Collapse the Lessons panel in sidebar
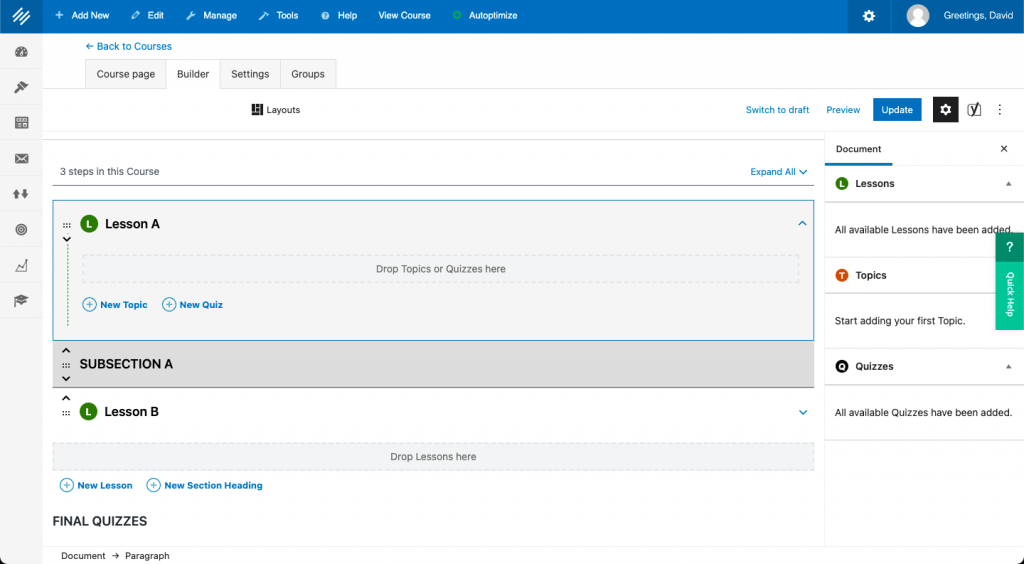This screenshot has height=564, width=1024. coord(1008,184)
